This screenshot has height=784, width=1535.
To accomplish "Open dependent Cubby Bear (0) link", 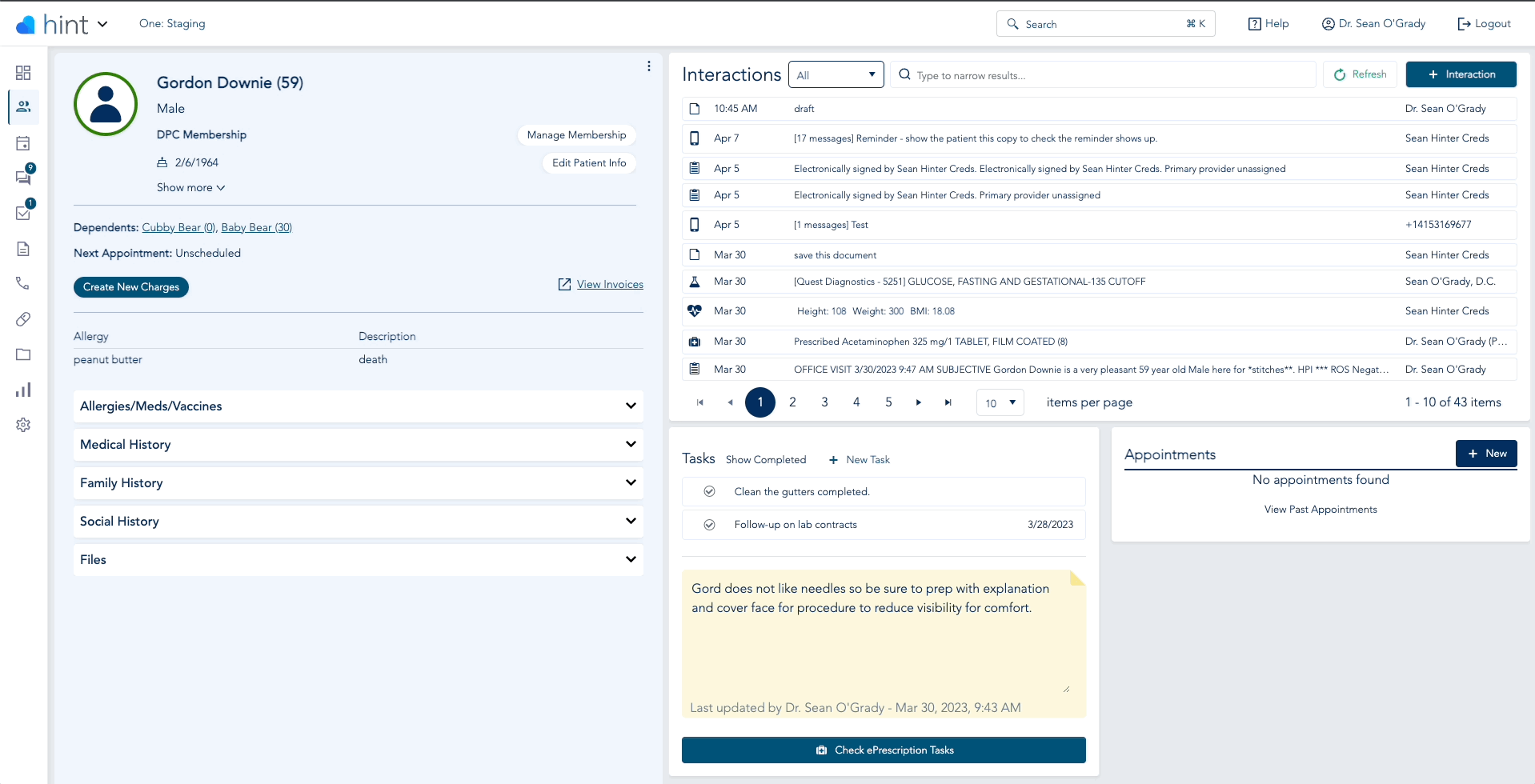I will pos(178,228).
